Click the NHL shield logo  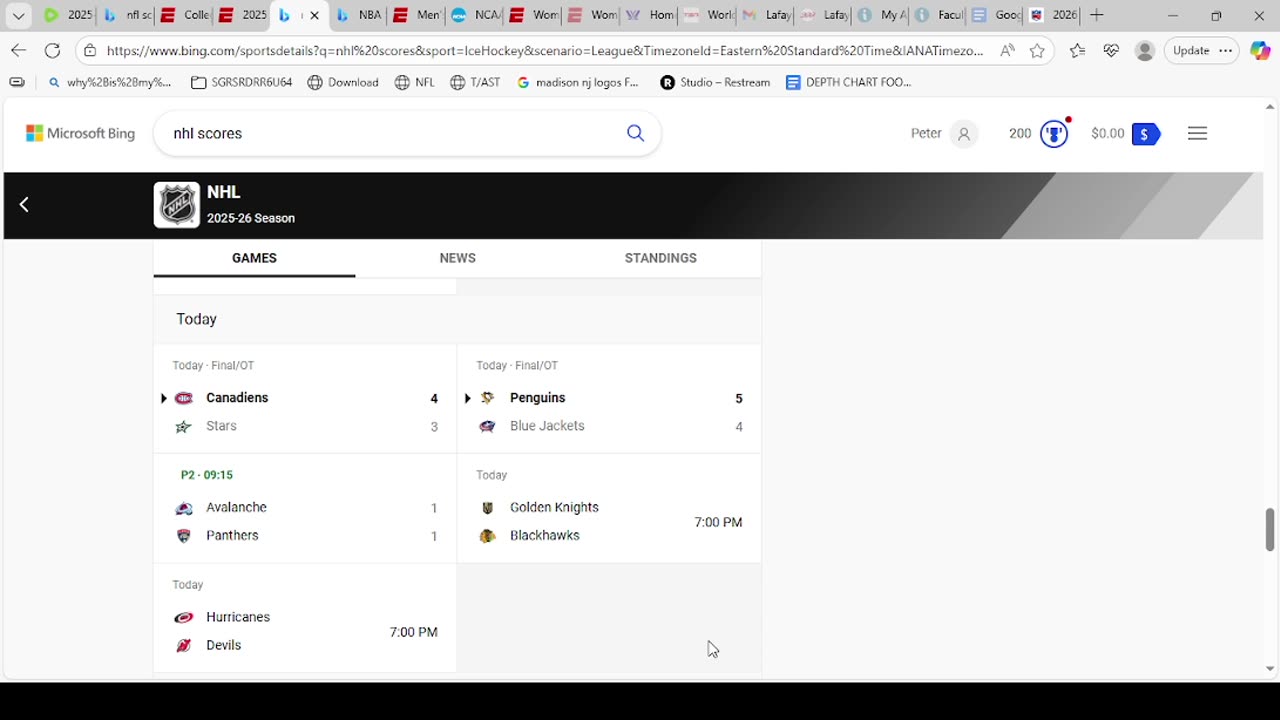[x=177, y=205]
